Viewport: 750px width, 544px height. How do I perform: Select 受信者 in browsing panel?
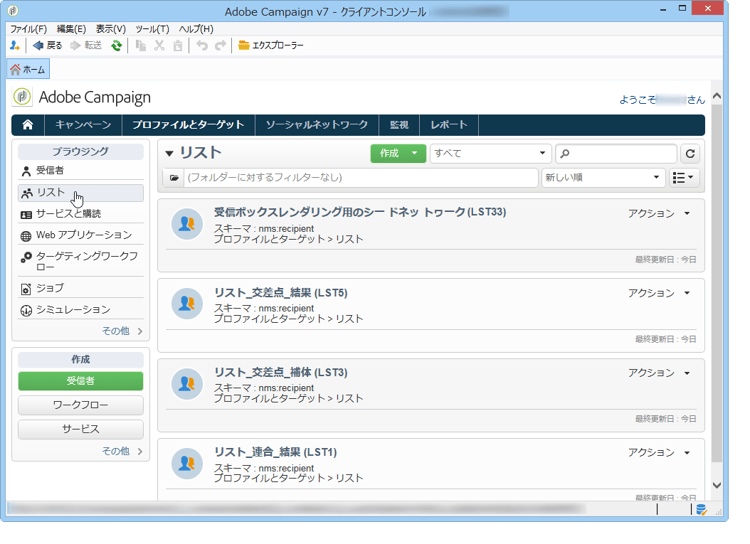tap(80, 170)
